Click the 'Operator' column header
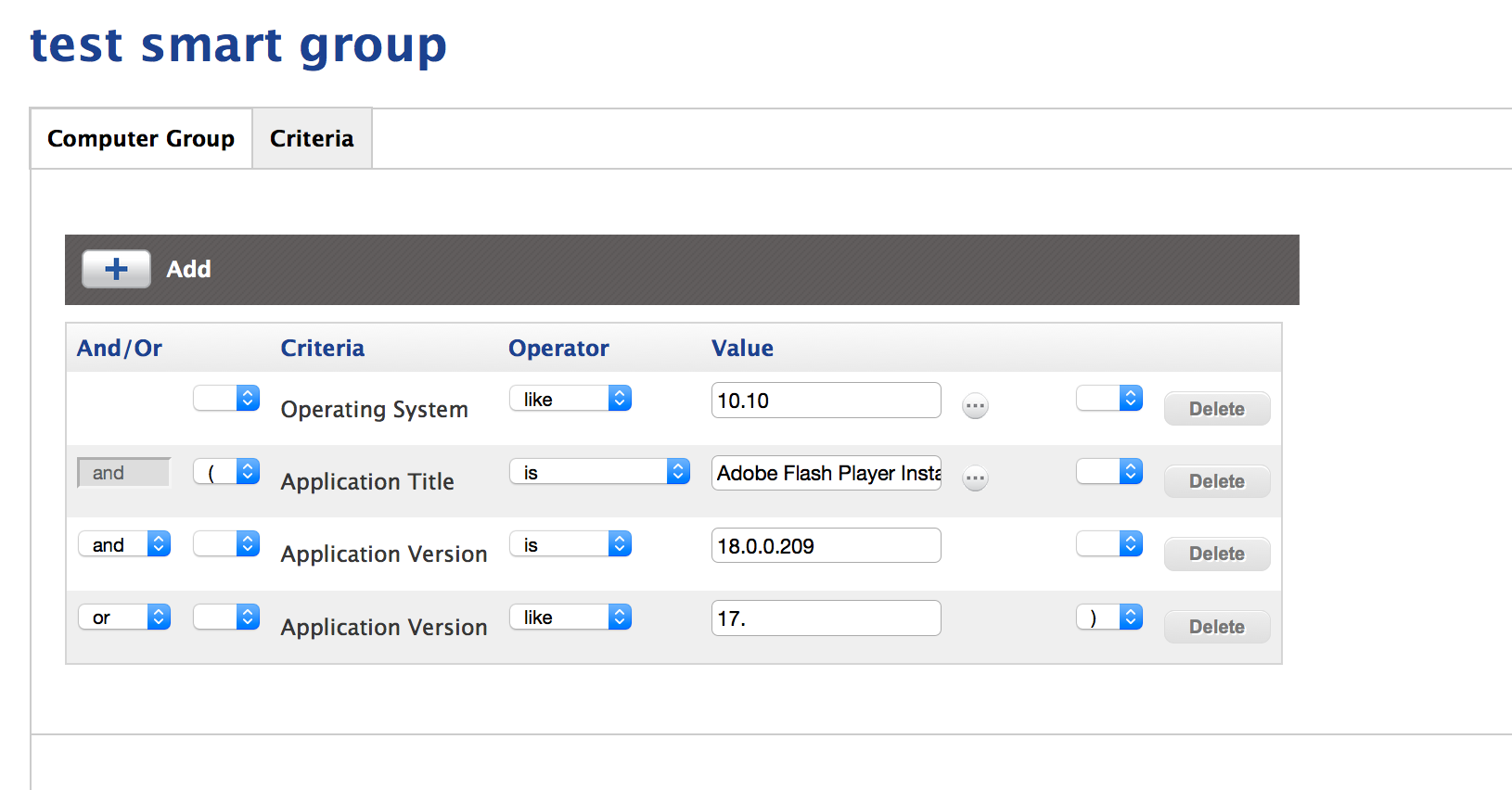The width and height of the screenshot is (1512, 790). [x=558, y=349]
